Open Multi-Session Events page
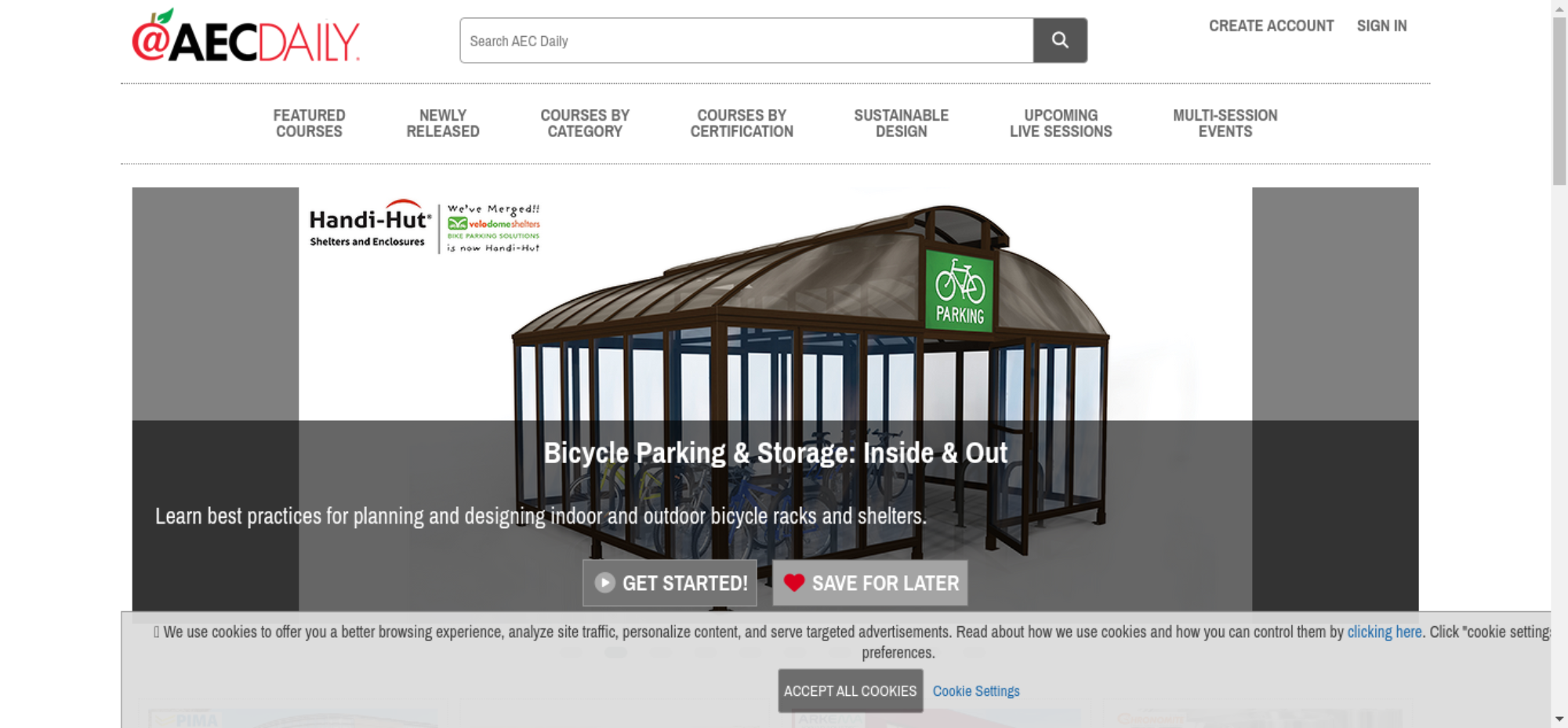1568x728 pixels. point(1225,123)
